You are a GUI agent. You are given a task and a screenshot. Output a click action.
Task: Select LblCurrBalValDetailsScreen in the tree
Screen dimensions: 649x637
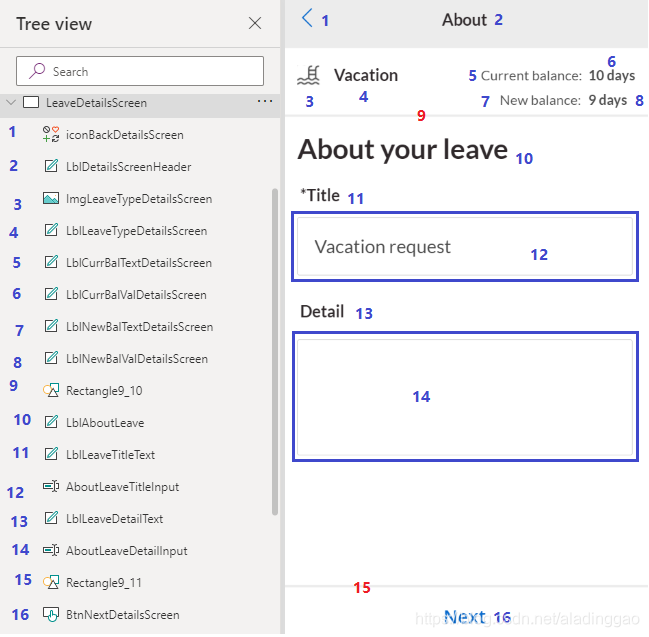[x=136, y=295]
